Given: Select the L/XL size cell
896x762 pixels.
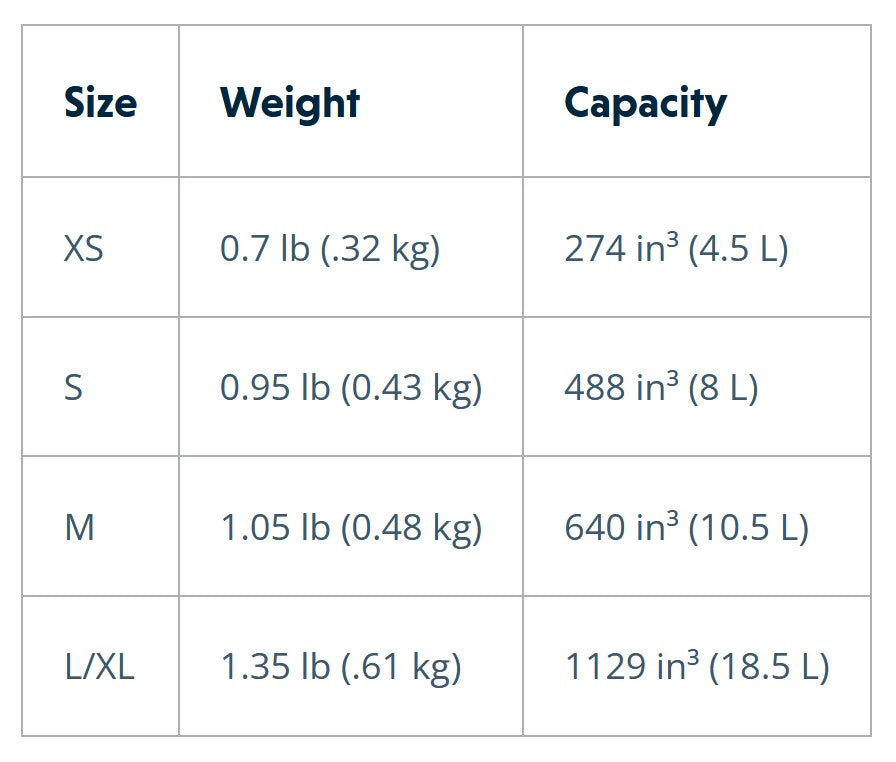Looking at the screenshot, I should 99,667.
